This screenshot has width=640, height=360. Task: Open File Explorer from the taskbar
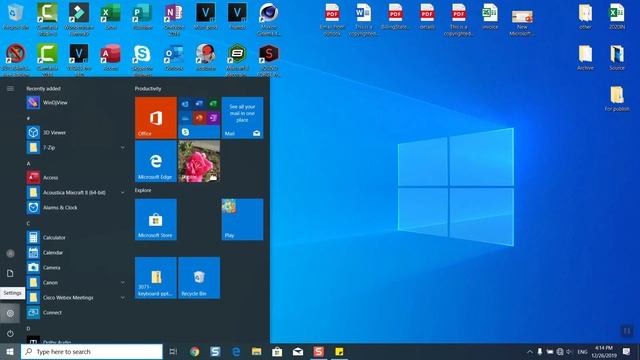(x=256, y=351)
